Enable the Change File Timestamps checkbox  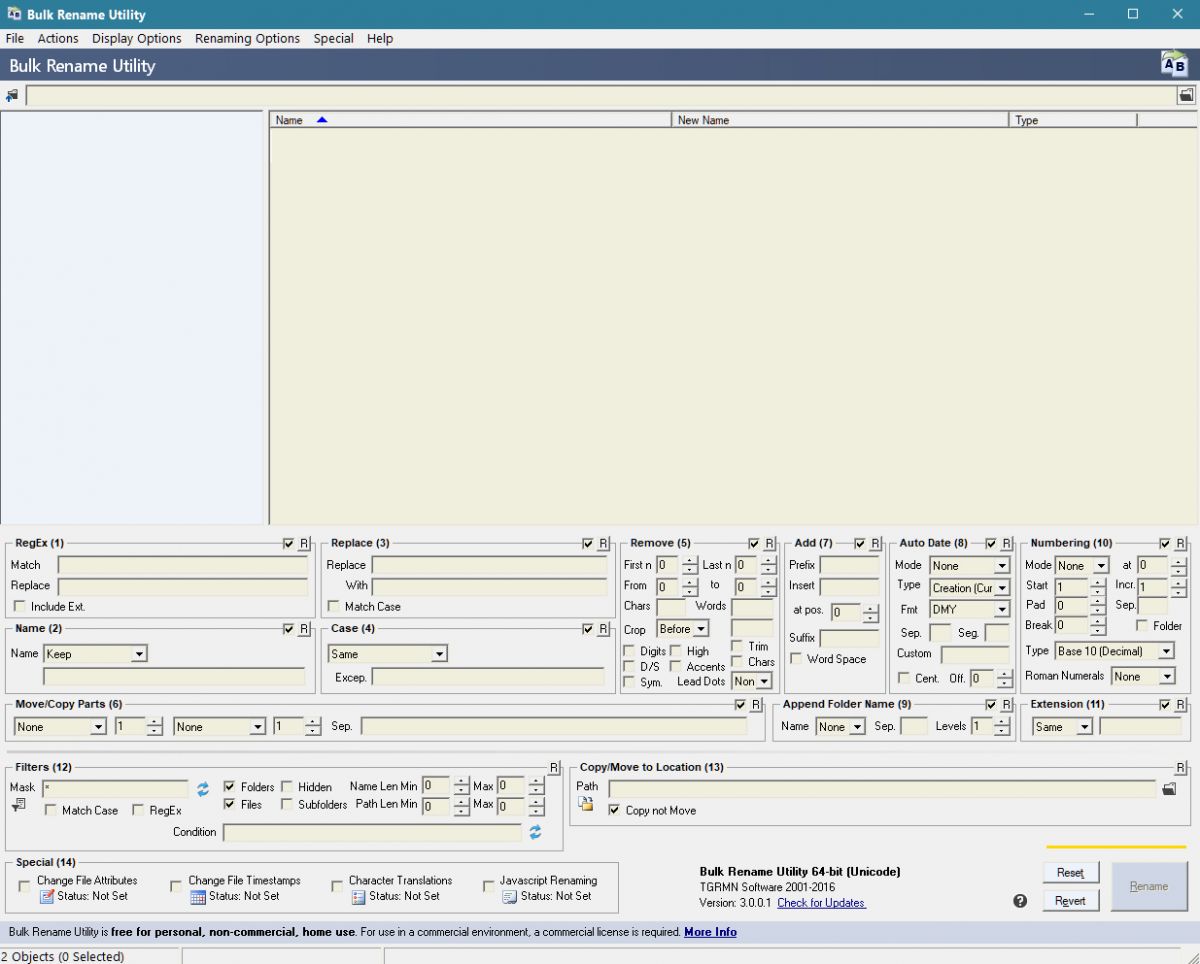(x=177, y=886)
